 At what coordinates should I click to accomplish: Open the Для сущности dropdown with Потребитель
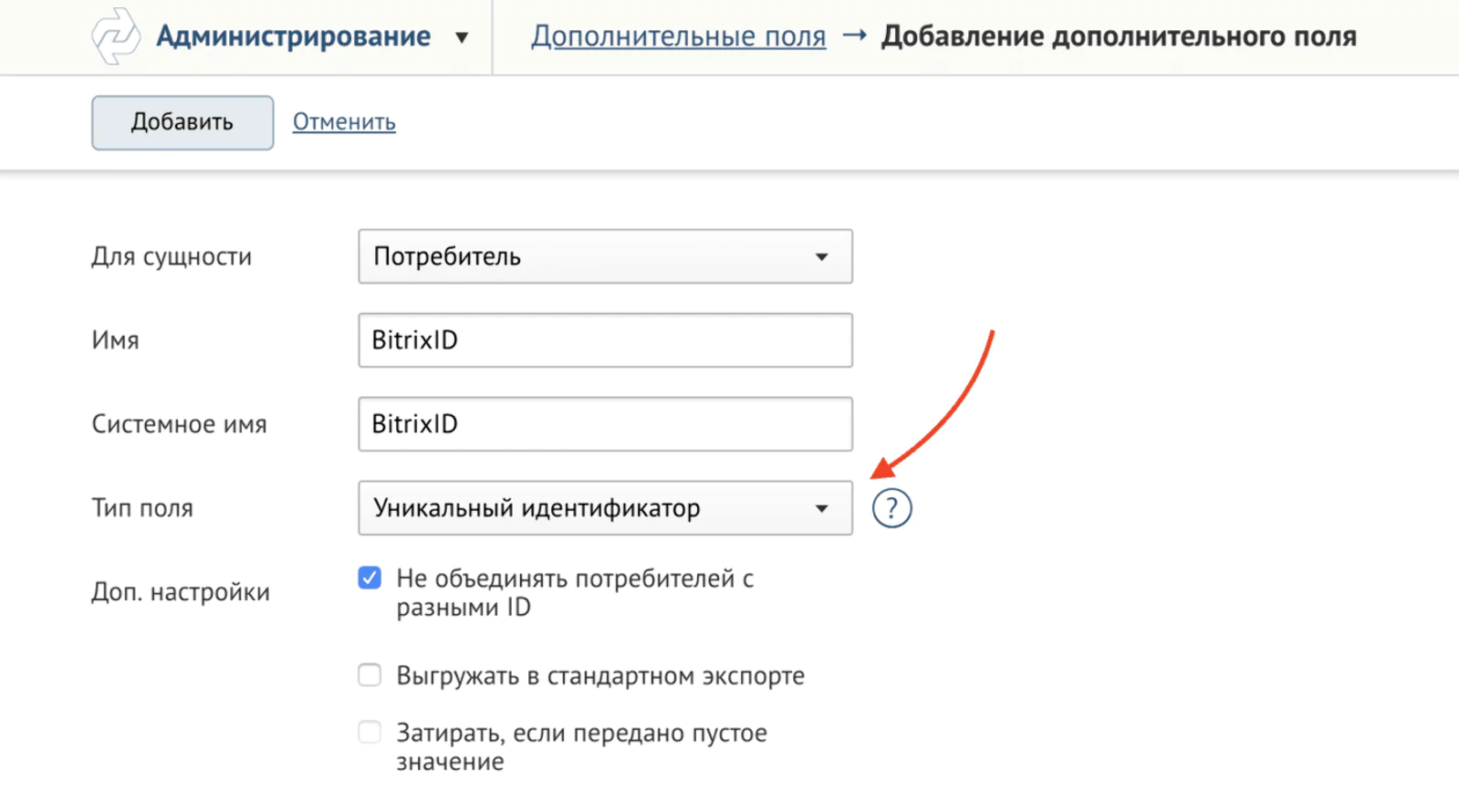[605, 256]
